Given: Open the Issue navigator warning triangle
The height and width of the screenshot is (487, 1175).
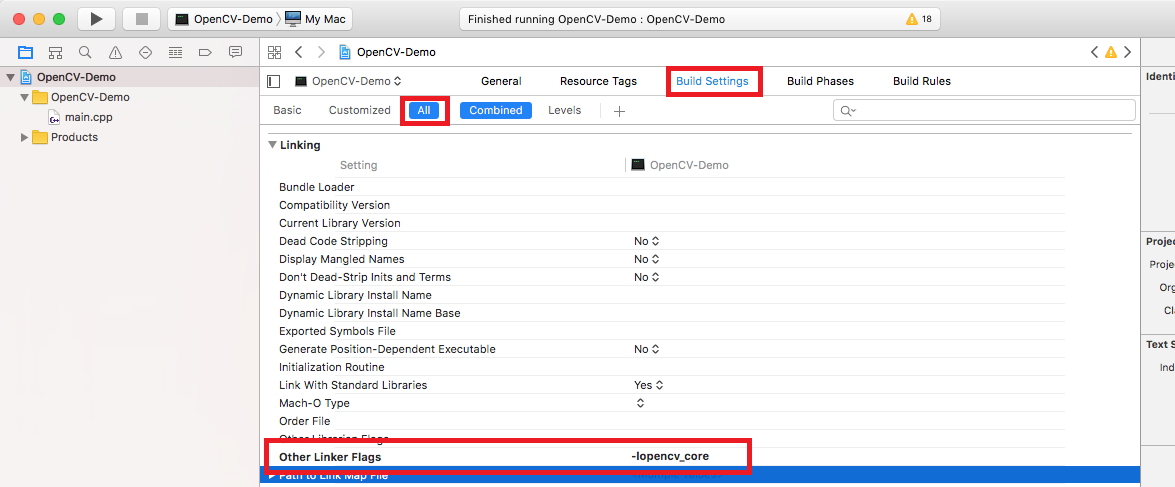Looking at the screenshot, I should 115,52.
